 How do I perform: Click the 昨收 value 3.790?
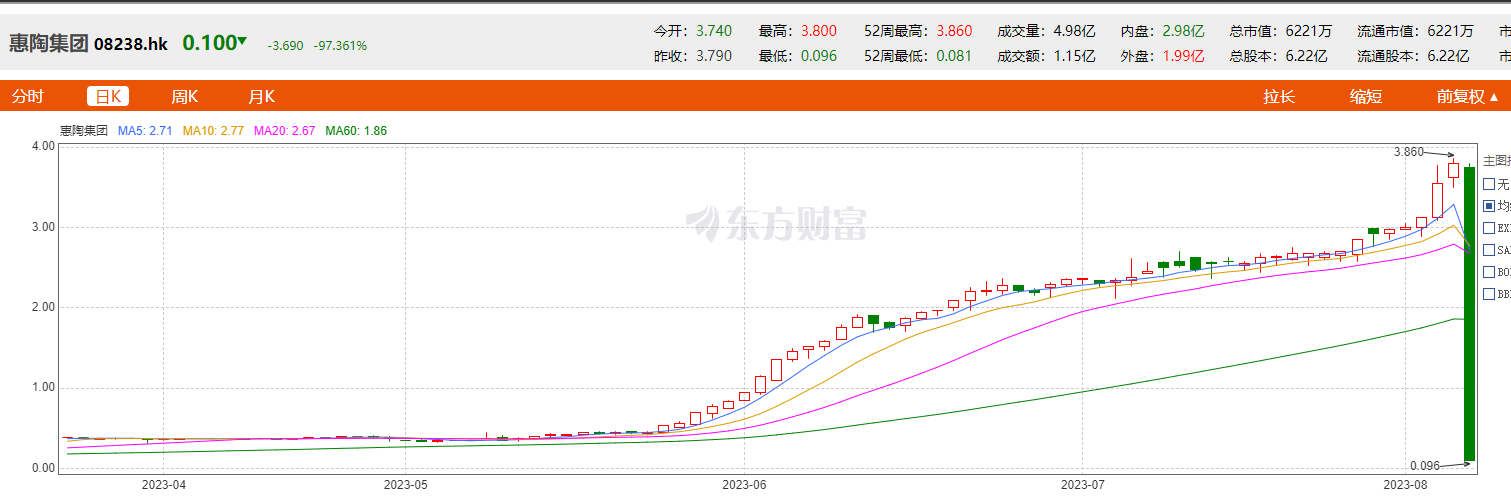[x=713, y=56]
